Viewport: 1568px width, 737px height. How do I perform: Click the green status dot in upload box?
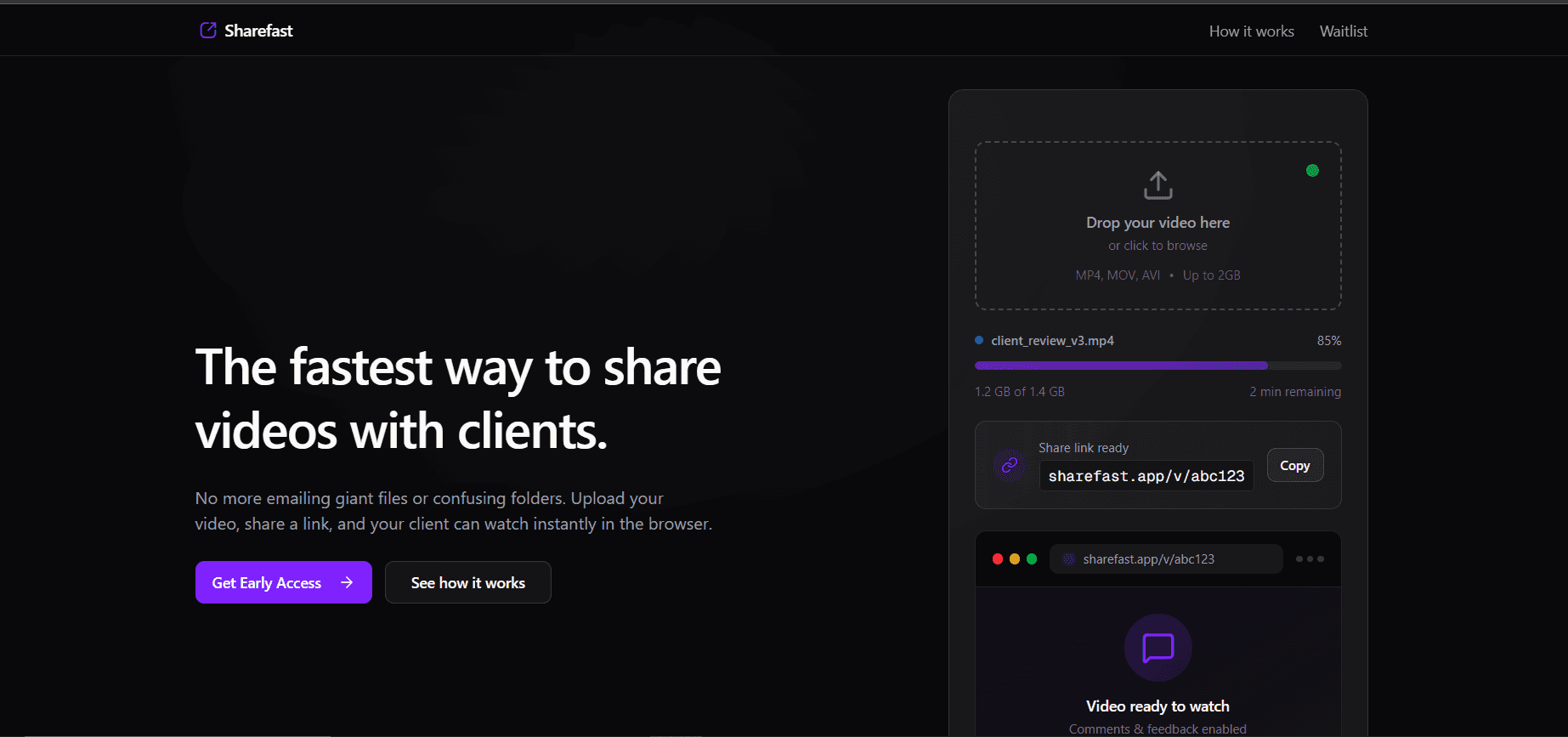[1312, 171]
